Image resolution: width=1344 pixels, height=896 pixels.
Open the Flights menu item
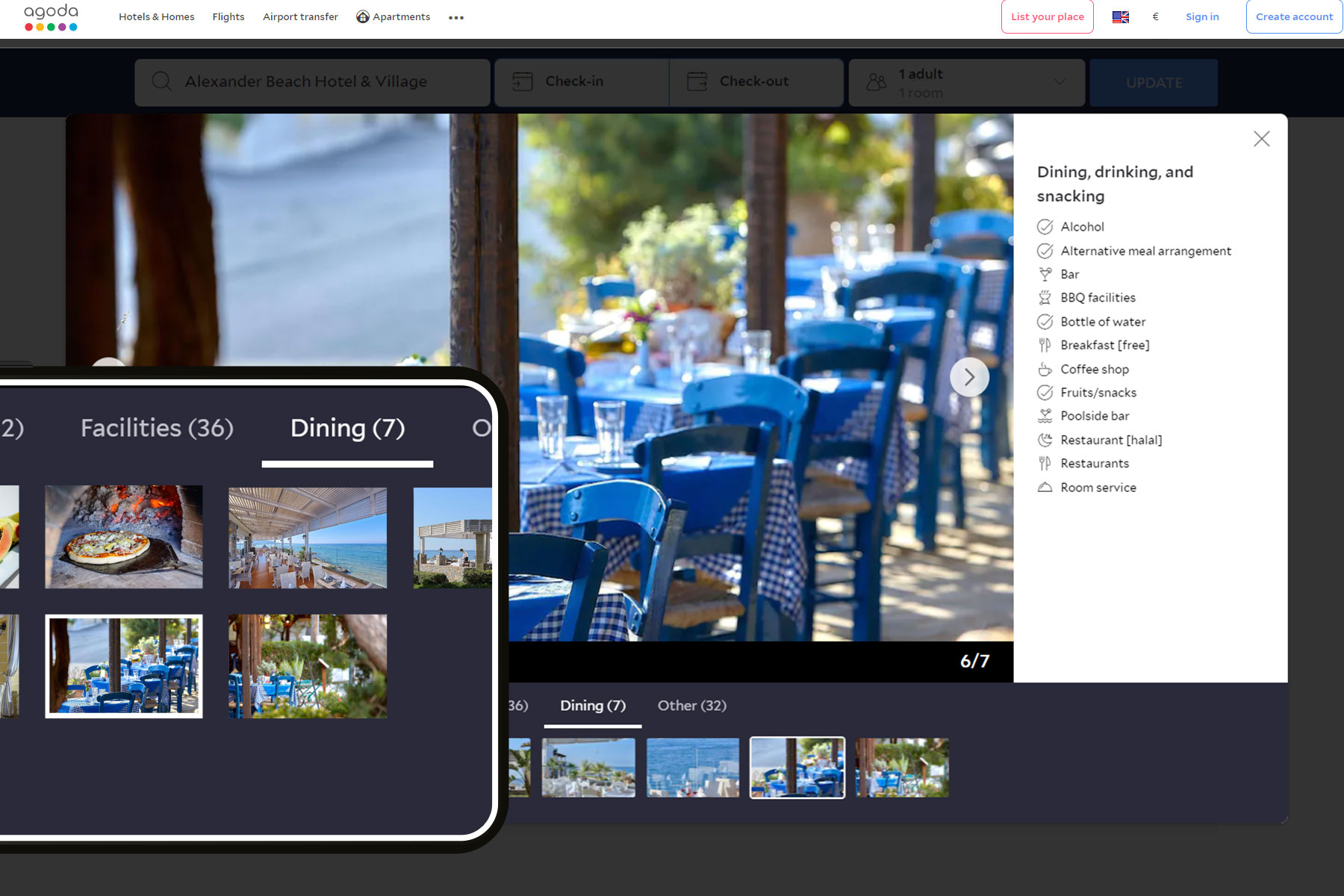(x=228, y=17)
